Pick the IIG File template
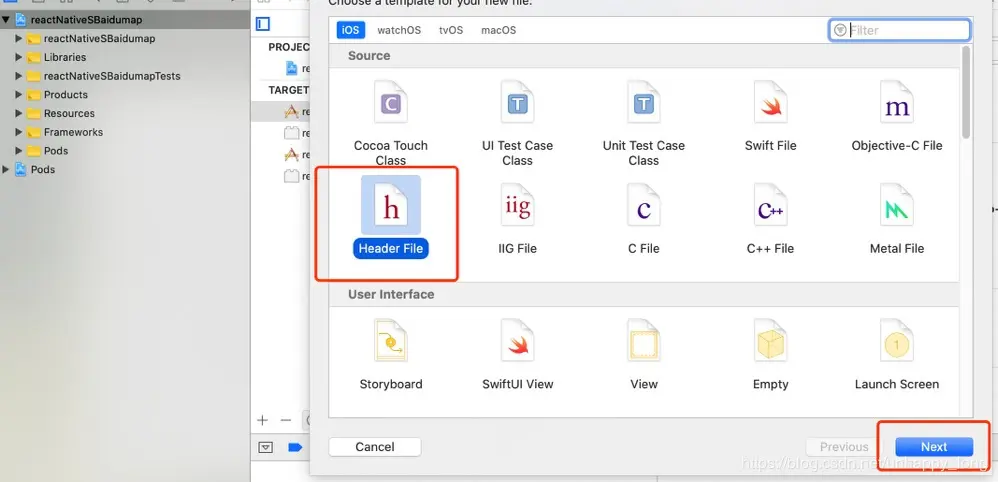 (517, 220)
